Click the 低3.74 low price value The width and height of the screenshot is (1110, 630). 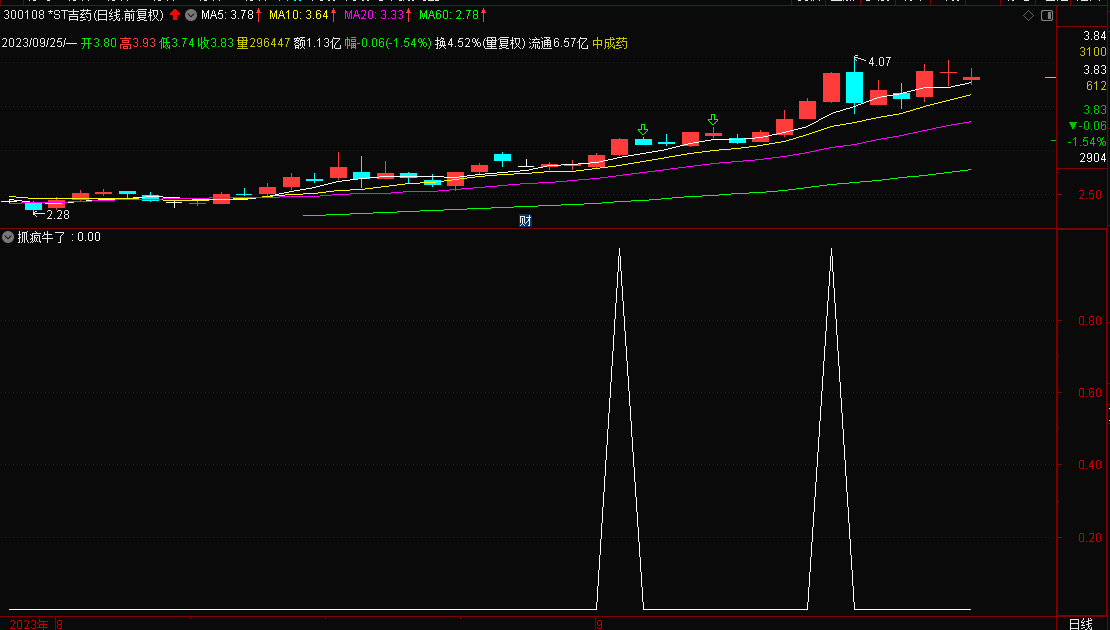[x=176, y=43]
